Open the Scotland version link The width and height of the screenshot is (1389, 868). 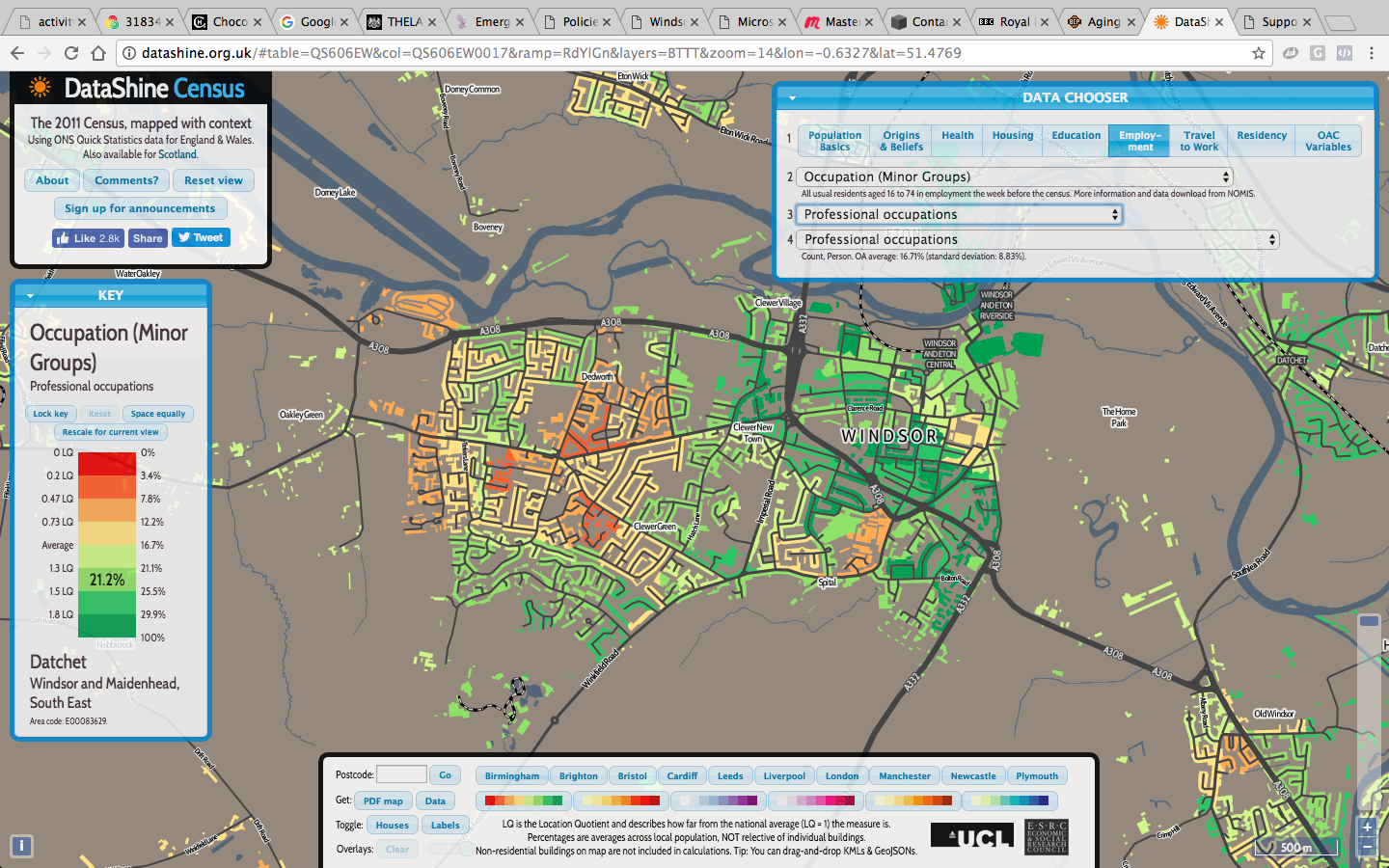[x=177, y=154]
